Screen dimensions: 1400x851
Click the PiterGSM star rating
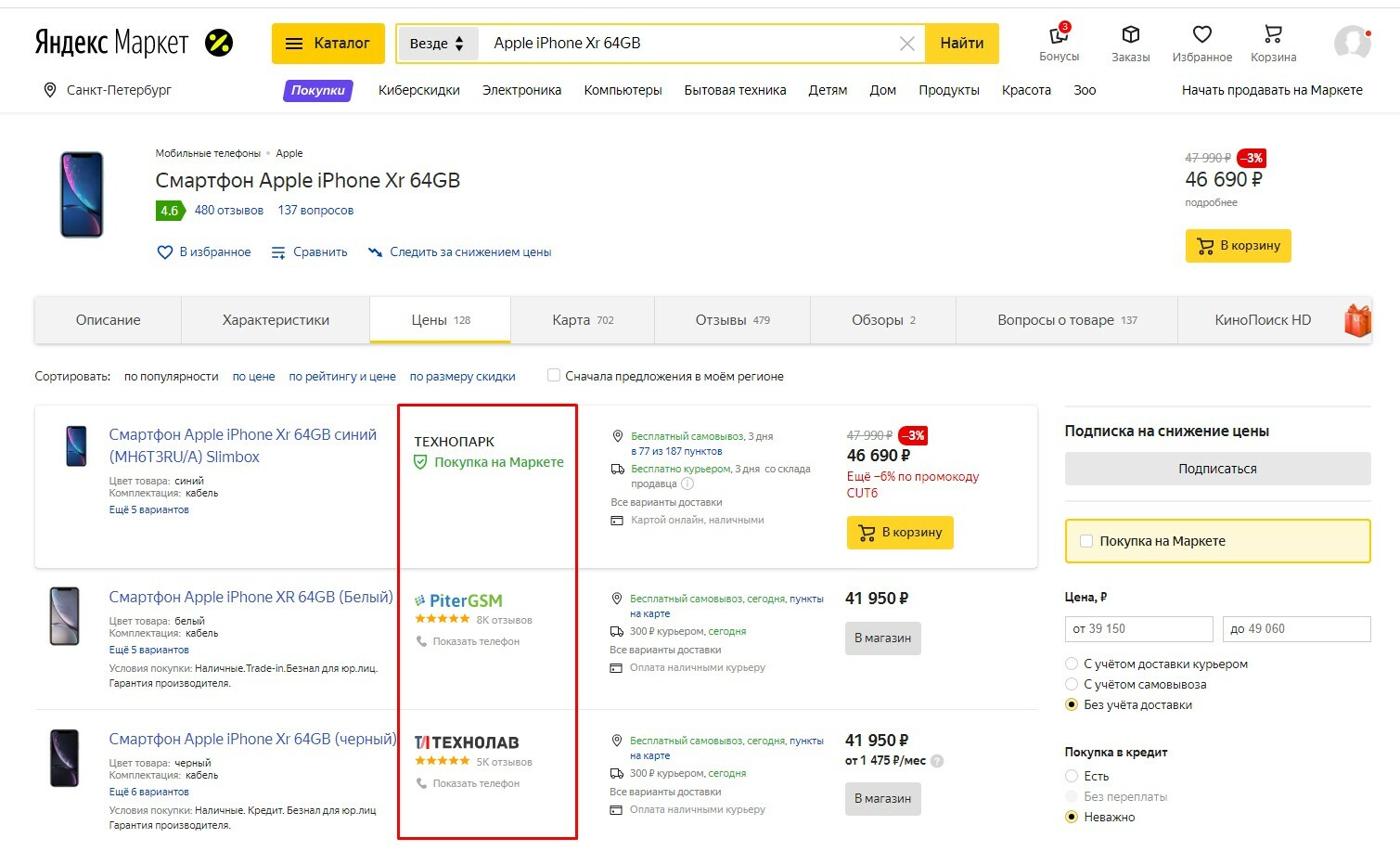443,619
